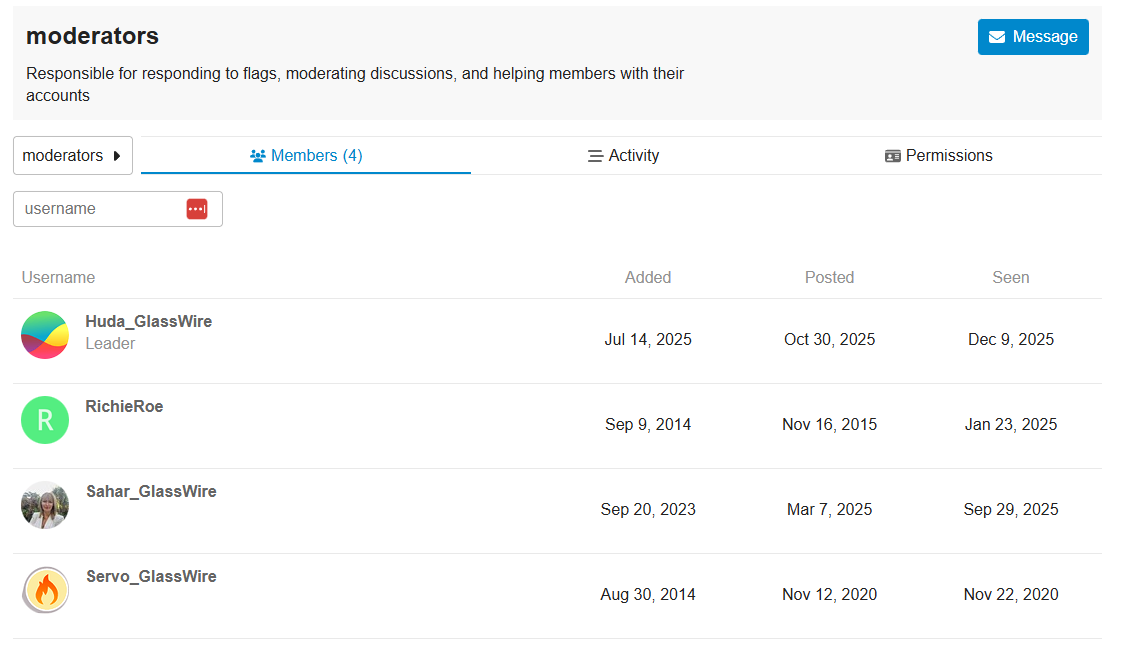This screenshot has width=1121, height=646.
Task: Click the red password manager icon
Action: click(197, 209)
